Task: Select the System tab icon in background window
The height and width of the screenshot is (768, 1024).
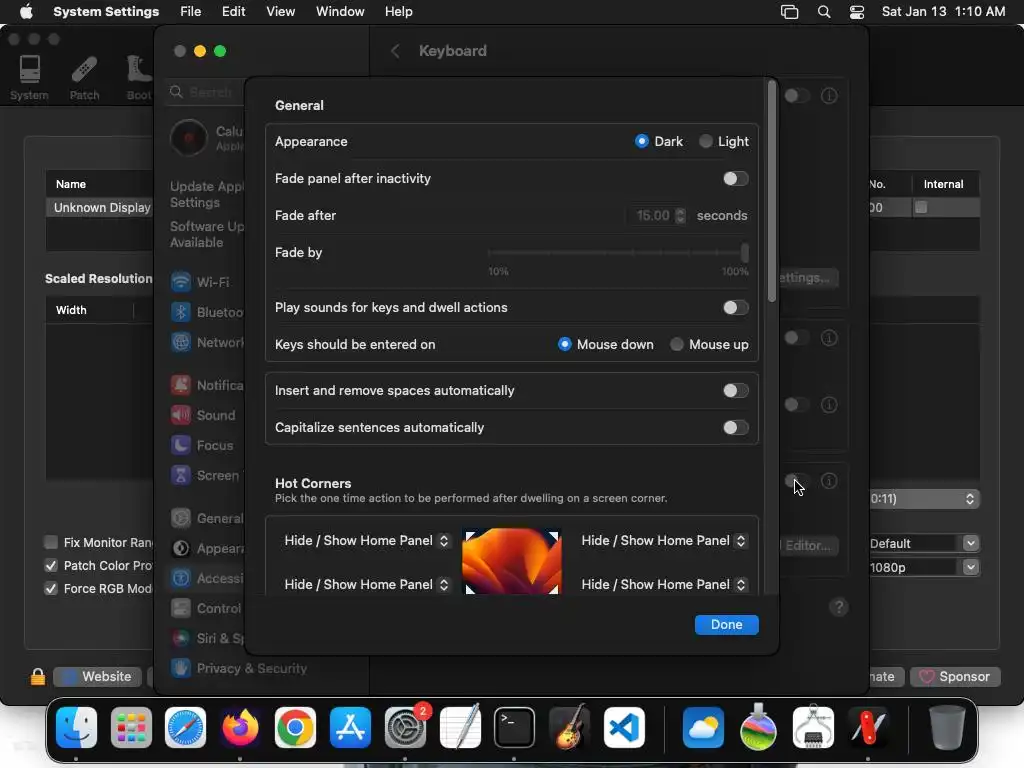Action: click(x=29, y=77)
